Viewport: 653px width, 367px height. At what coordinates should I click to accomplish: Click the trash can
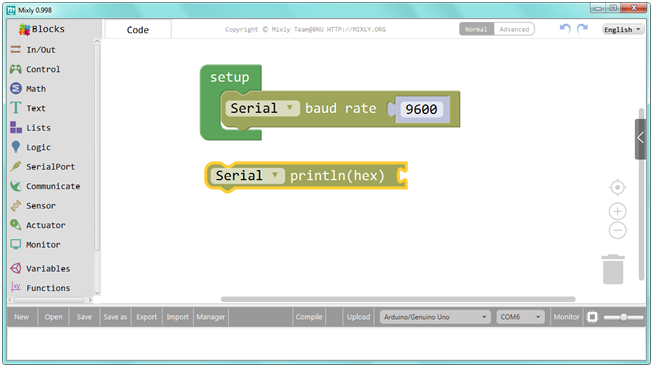tap(613, 269)
